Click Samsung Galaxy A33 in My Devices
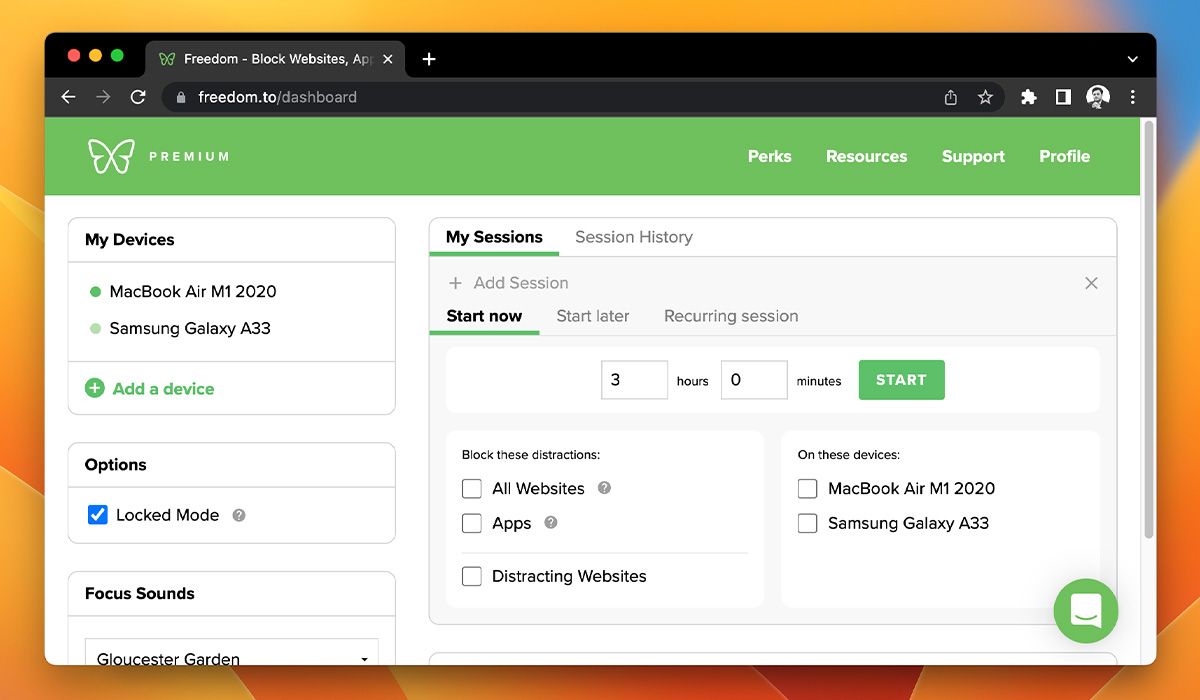 click(x=190, y=328)
